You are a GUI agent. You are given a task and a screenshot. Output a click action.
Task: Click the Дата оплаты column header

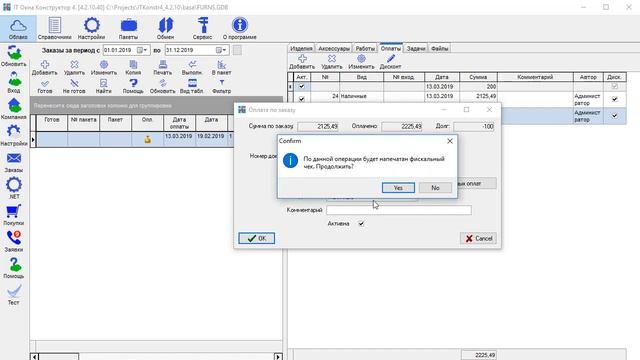pyautogui.click(x=179, y=123)
